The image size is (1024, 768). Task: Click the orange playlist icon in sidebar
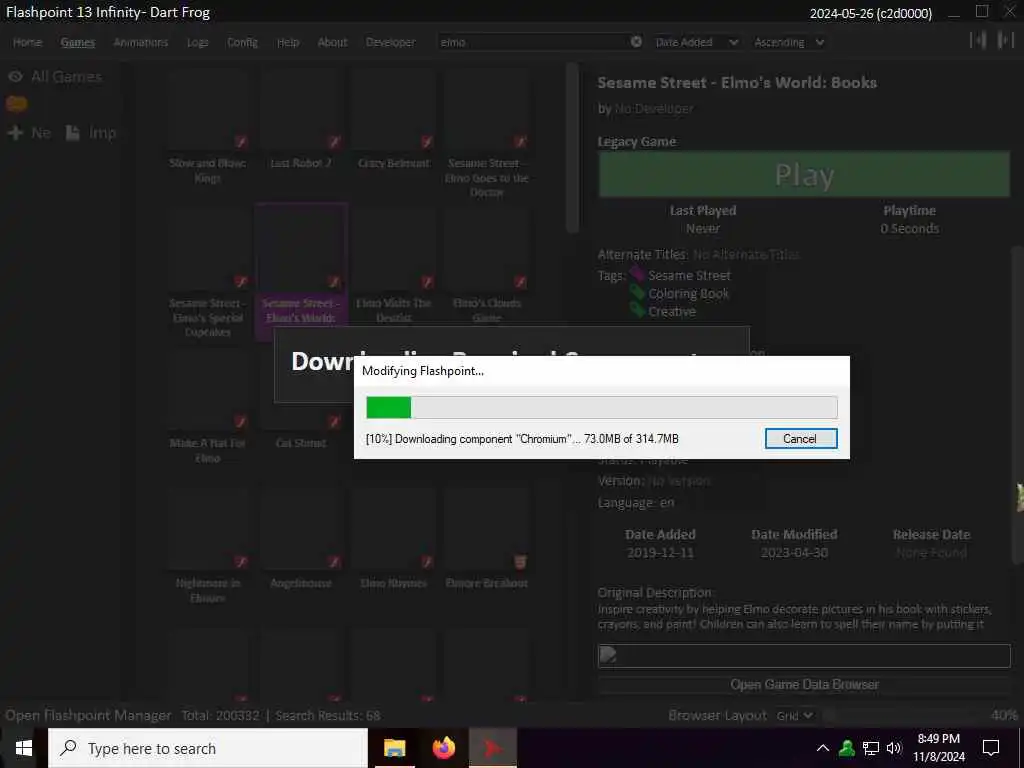tap(17, 104)
